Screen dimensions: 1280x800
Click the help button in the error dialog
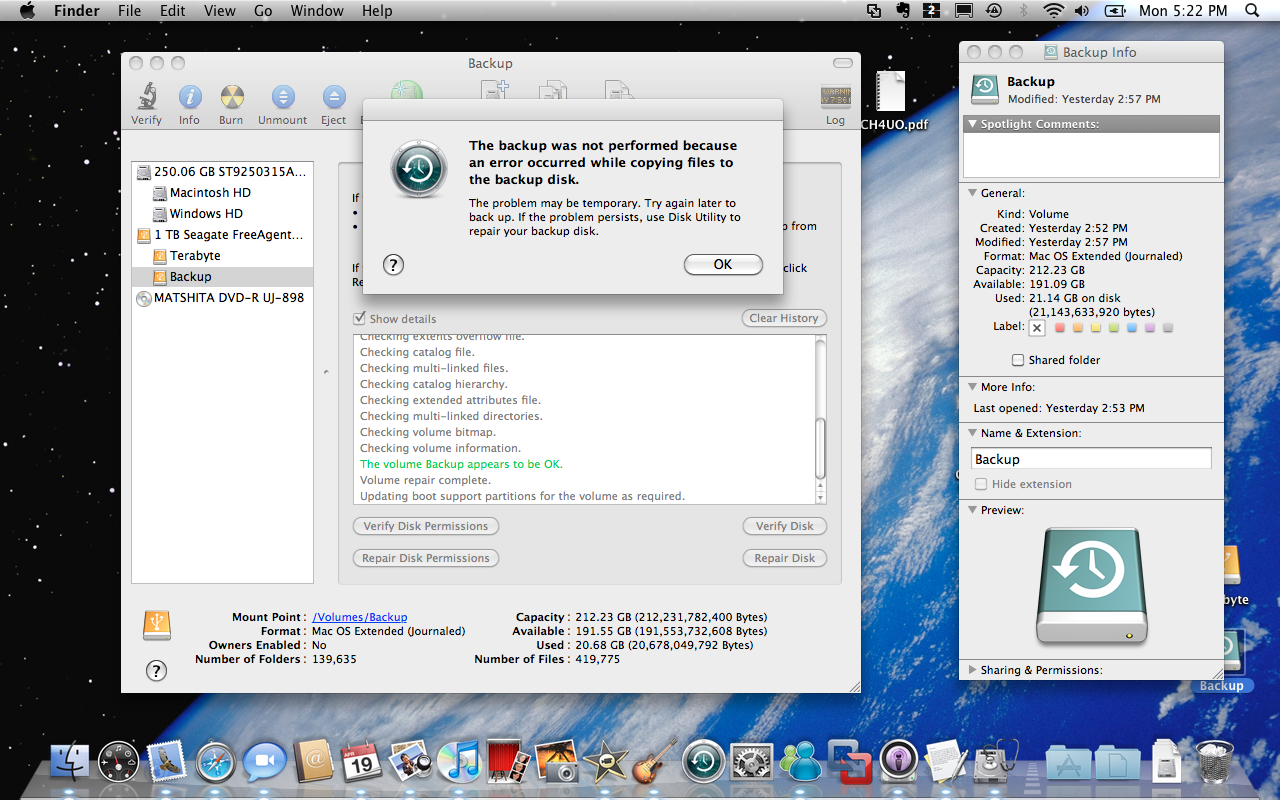(x=394, y=265)
